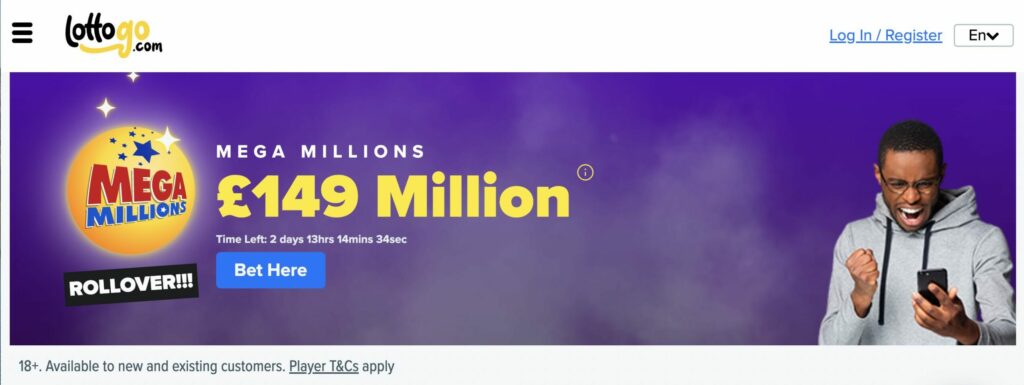This screenshot has width=1024, height=385.
Task: Click the small sparkle star atop the banner
Action: [x=133, y=76]
